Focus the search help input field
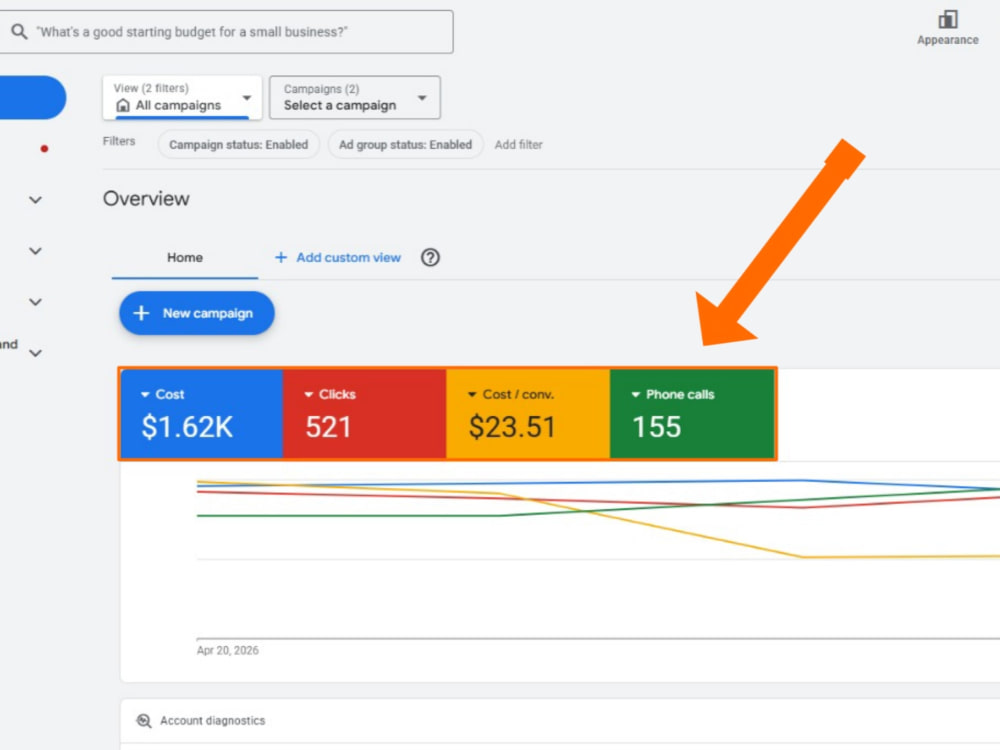The image size is (1000, 750). 226,32
